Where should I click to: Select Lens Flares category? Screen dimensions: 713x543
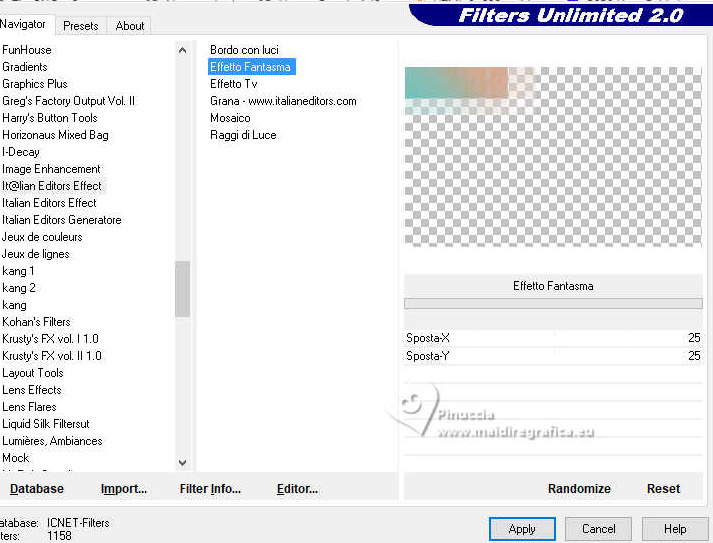coord(30,407)
